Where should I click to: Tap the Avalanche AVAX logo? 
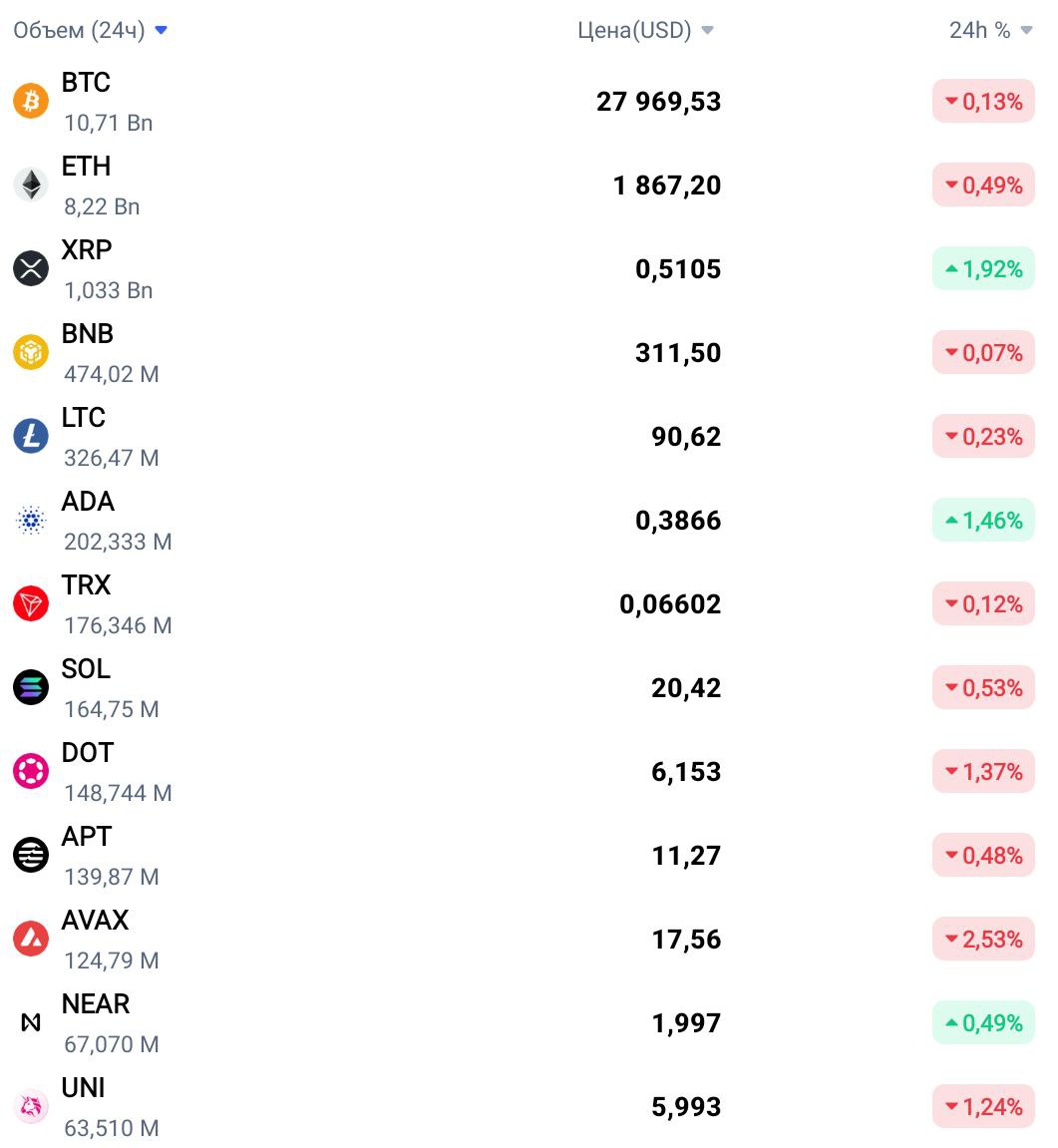coord(31,939)
